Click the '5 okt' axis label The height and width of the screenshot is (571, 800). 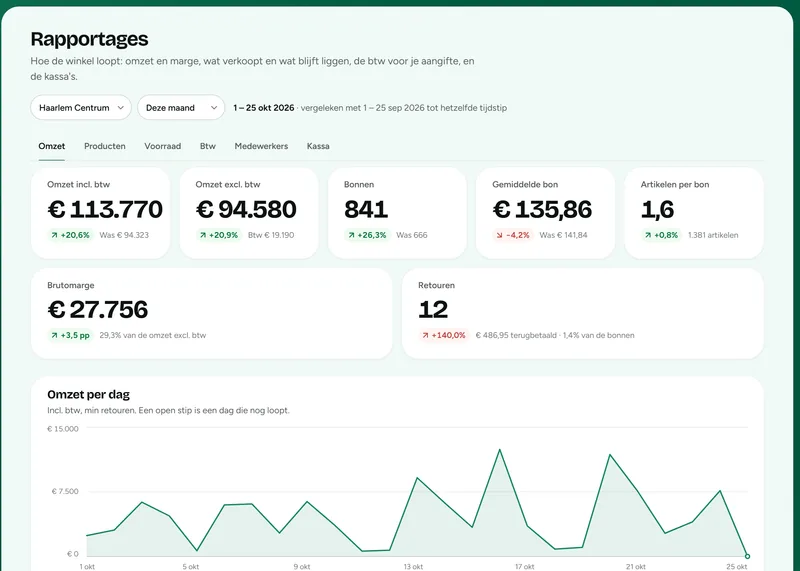[x=191, y=566]
